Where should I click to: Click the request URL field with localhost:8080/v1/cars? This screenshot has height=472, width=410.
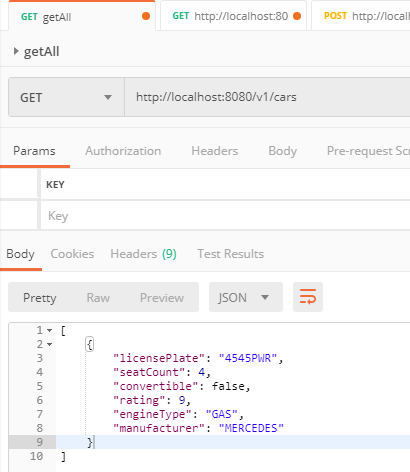tap(267, 97)
